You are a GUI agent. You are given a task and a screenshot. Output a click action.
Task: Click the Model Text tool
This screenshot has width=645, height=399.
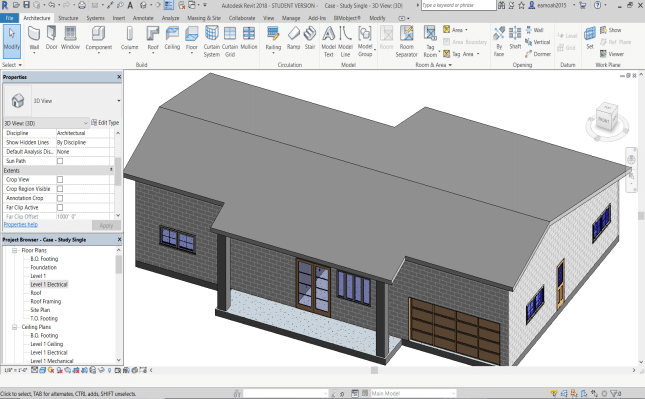[x=328, y=41]
